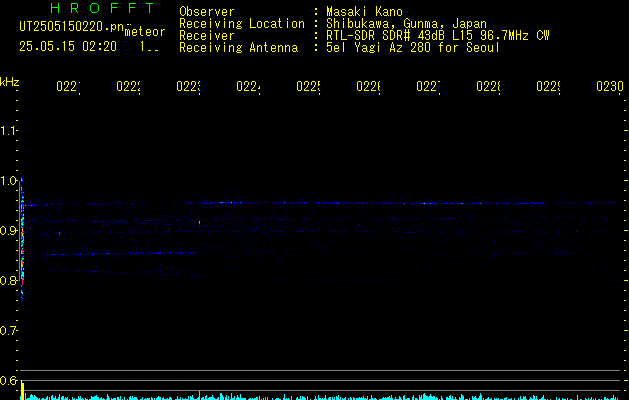The image size is (629, 400).
Task: Click the green HROFFT title
Action: pyautogui.click(x=103, y=8)
